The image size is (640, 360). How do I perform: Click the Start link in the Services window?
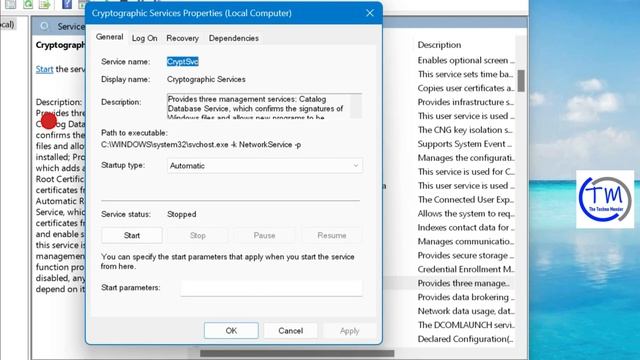[44, 69]
